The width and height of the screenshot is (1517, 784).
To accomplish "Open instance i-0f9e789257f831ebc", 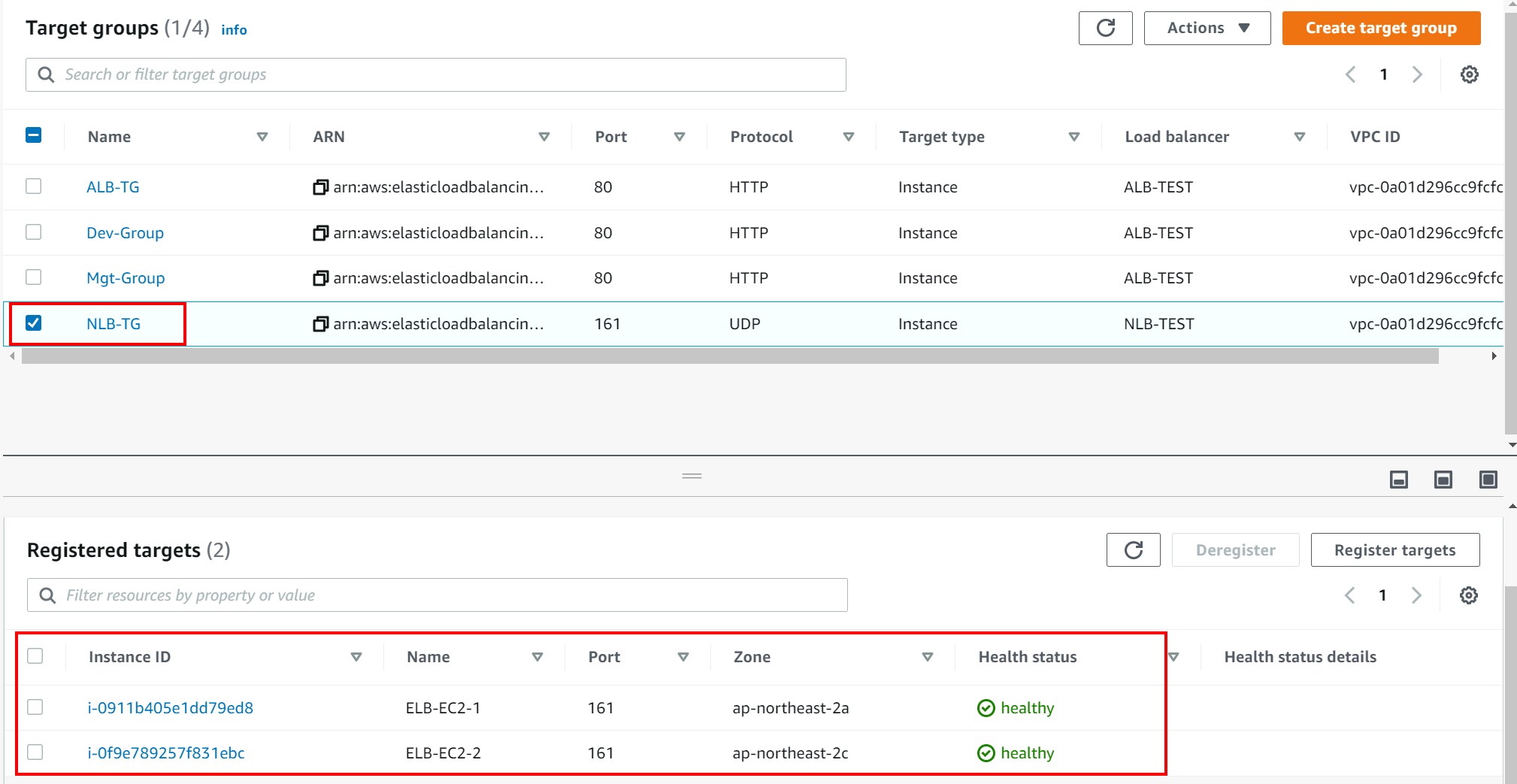I will (166, 753).
